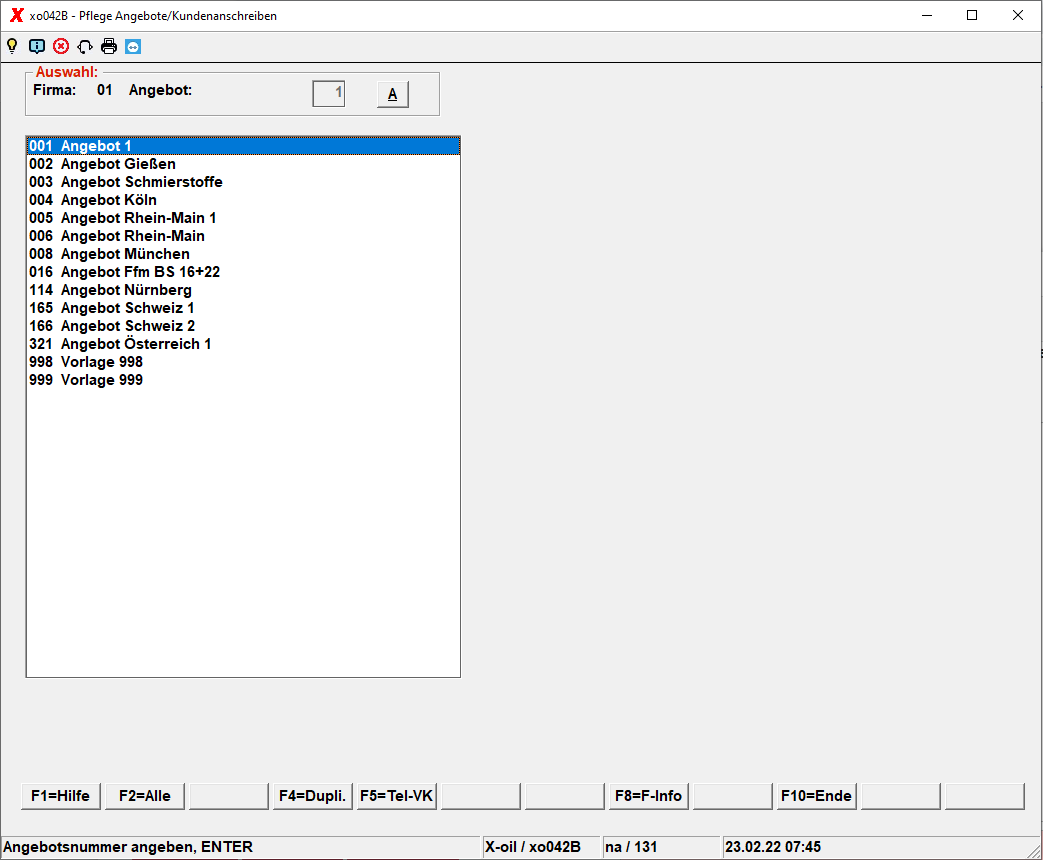Select row 003 Angebot Schmierstoffe
The image size is (1043, 860).
pos(243,182)
